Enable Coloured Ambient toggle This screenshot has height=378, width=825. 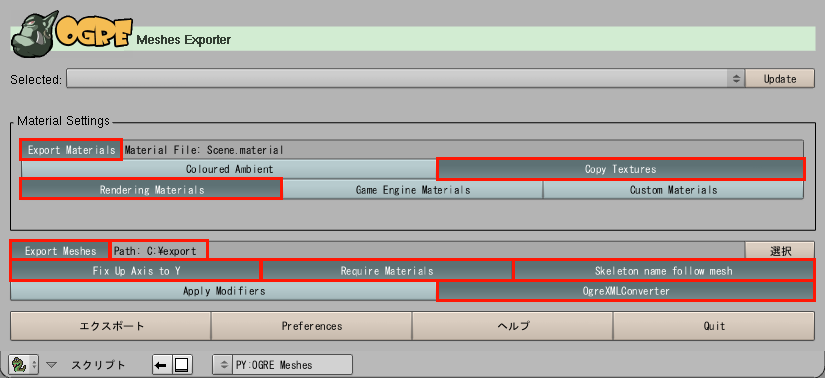pos(229,170)
